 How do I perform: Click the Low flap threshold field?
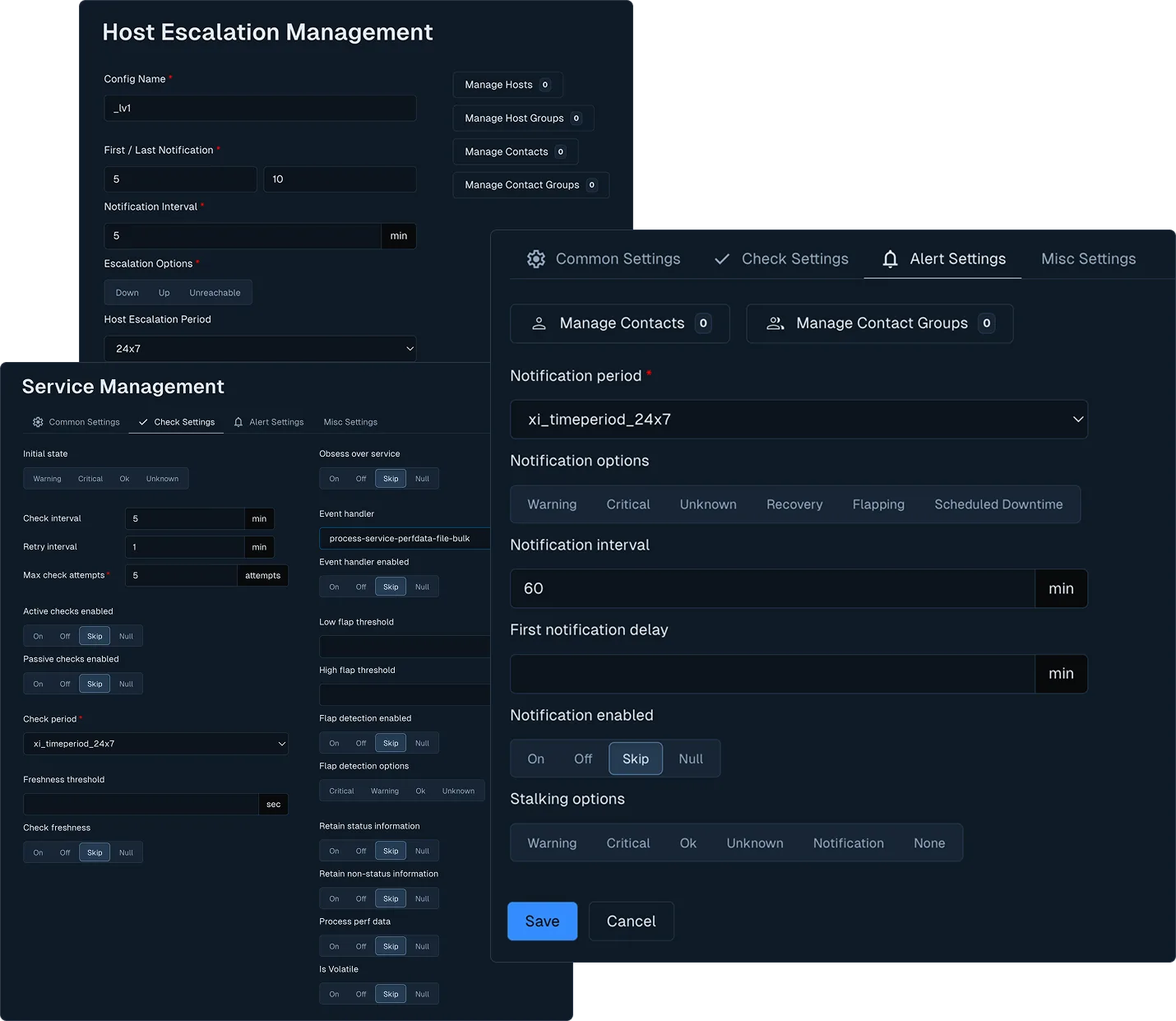point(405,647)
